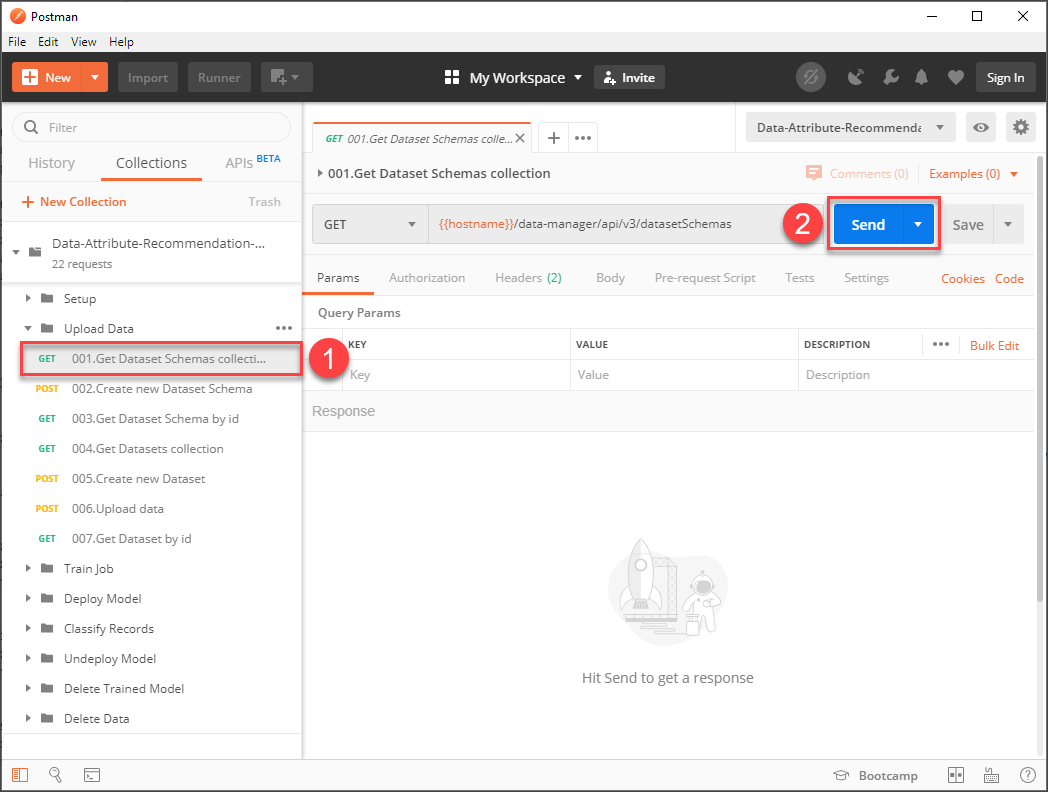The height and width of the screenshot is (792, 1048).
Task: Click the workspace grid icon
Action: [x=452, y=78]
